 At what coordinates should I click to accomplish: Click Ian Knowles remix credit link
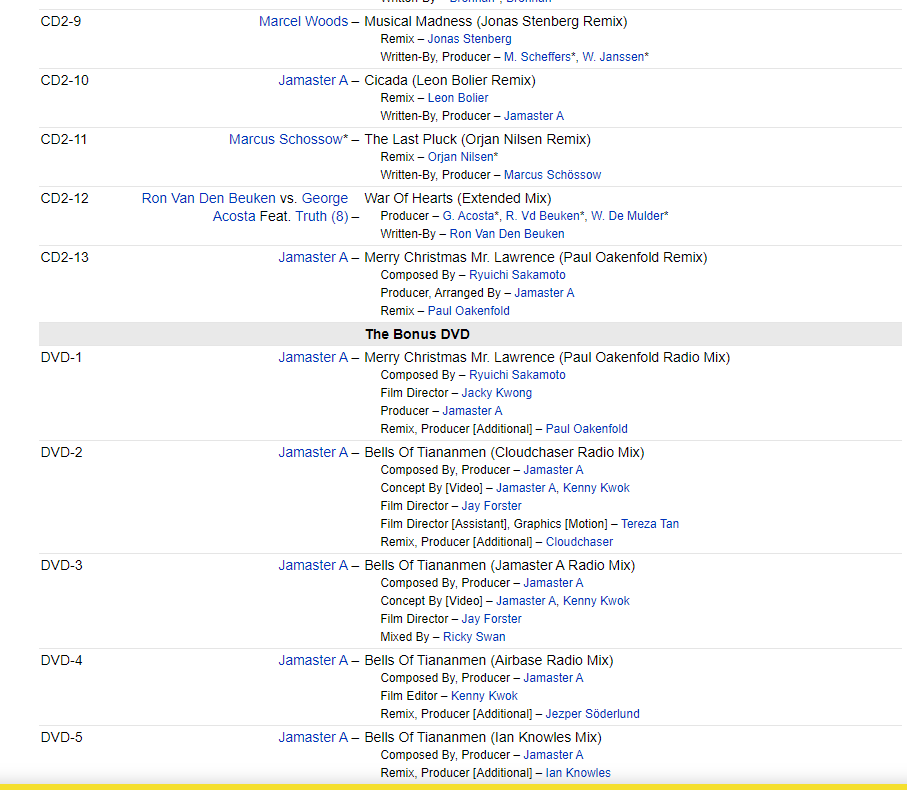(578, 773)
